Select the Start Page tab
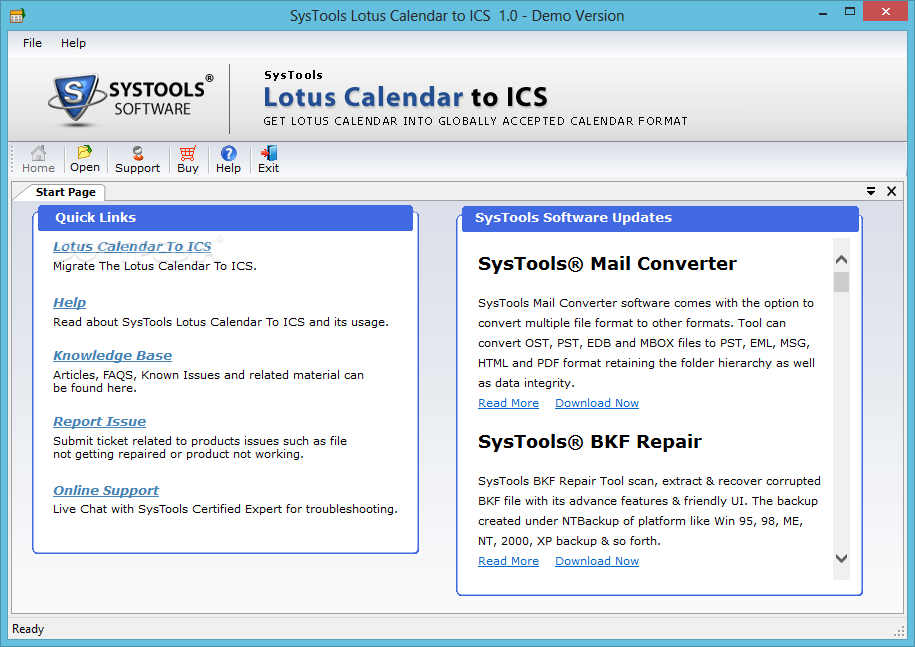This screenshot has height=647, width=915. tap(65, 192)
